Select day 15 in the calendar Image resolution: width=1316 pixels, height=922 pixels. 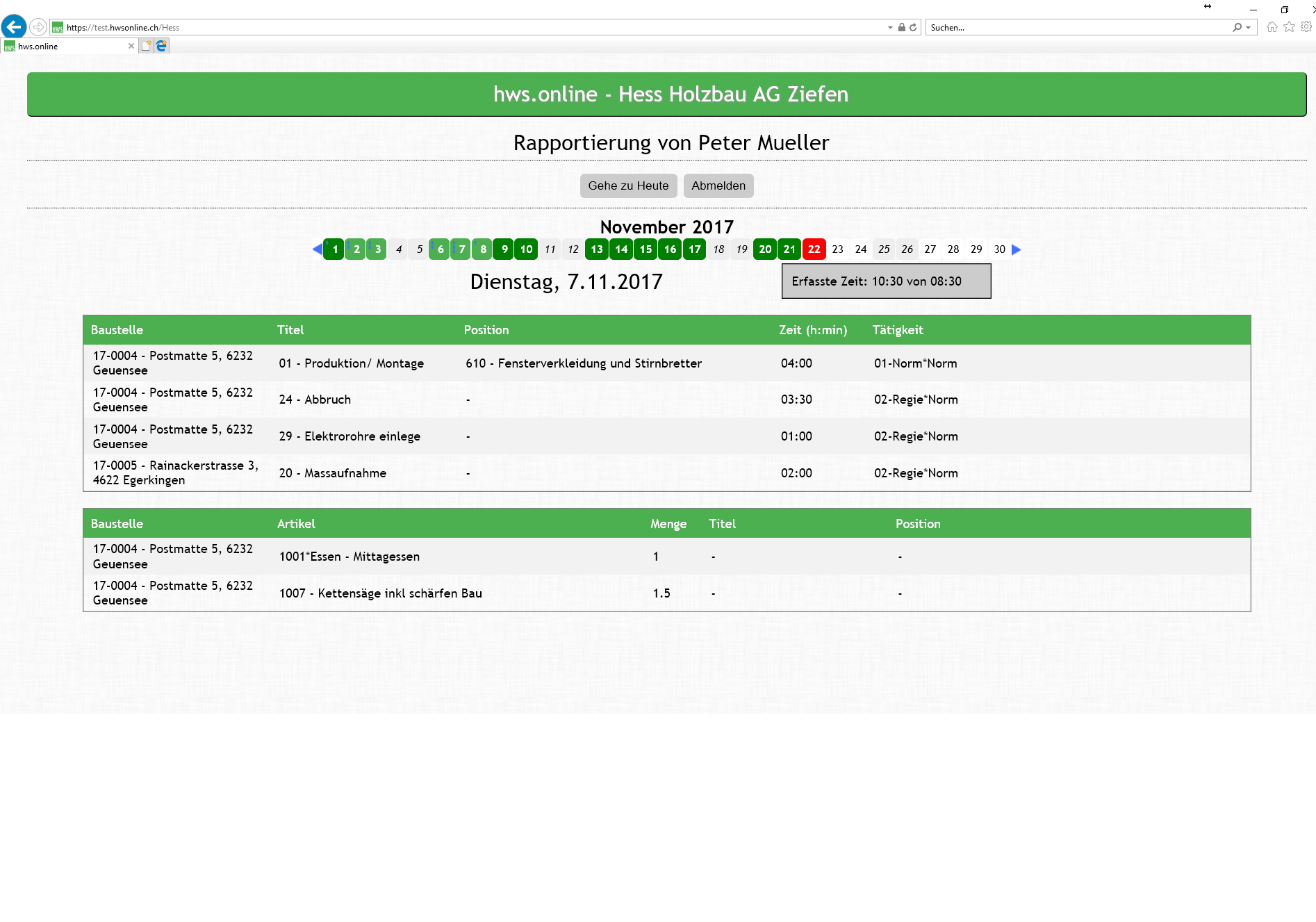pos(645,249)
